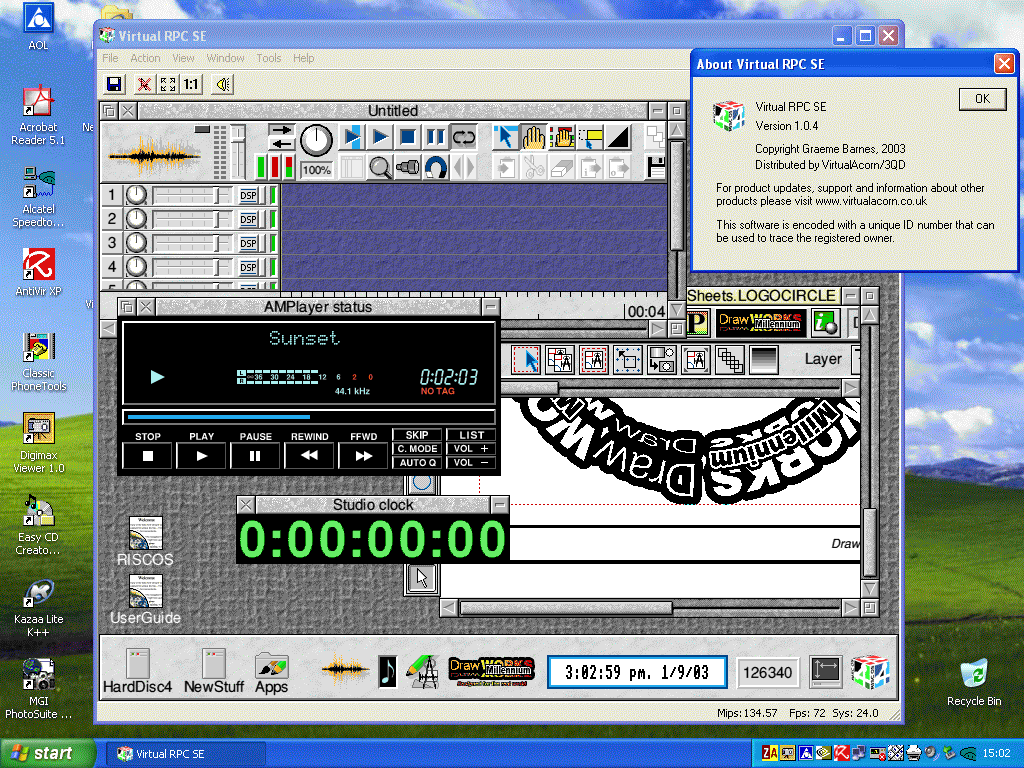This screenshot has height=768, width=1024.
Task: Click the DSP button on track 1
Action: tap(248, 195)
